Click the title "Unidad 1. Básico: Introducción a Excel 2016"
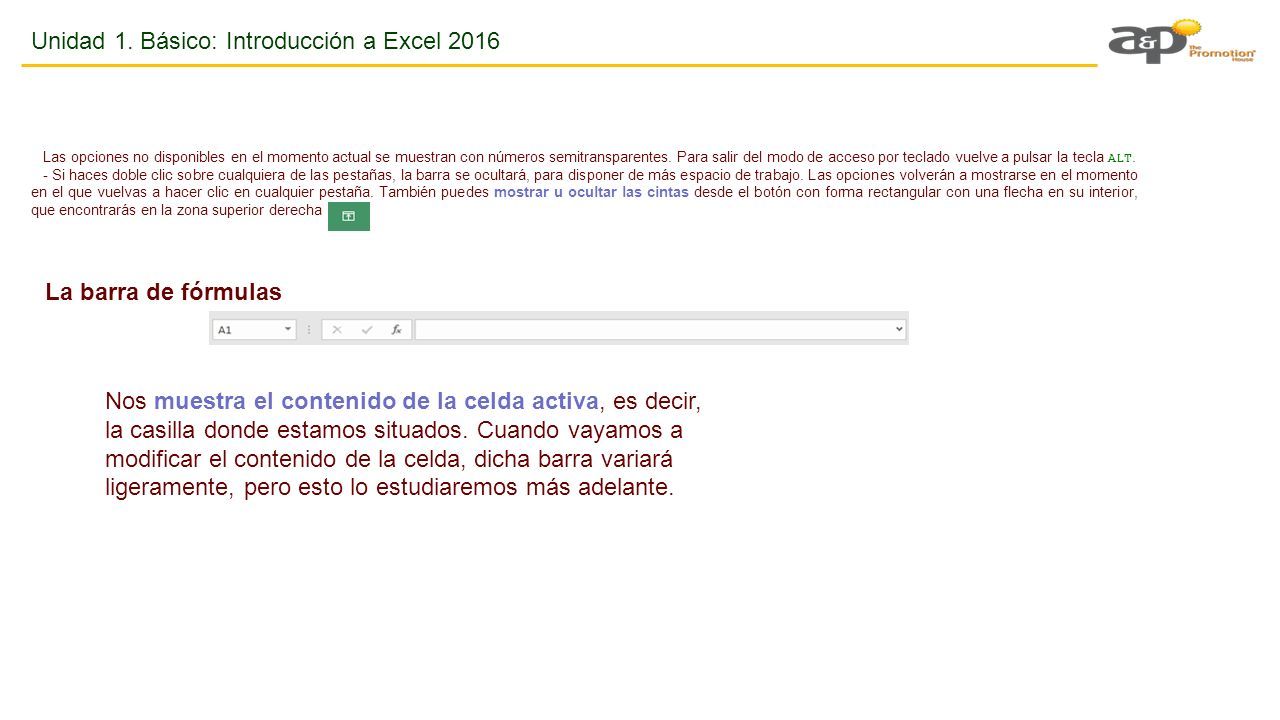The image size is (1280, 720). tap(266, 41)
